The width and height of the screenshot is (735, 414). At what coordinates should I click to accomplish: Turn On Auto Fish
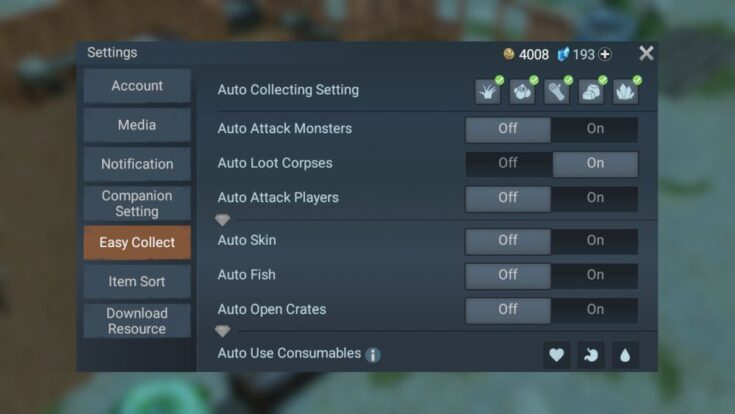[x=595, y=275]
